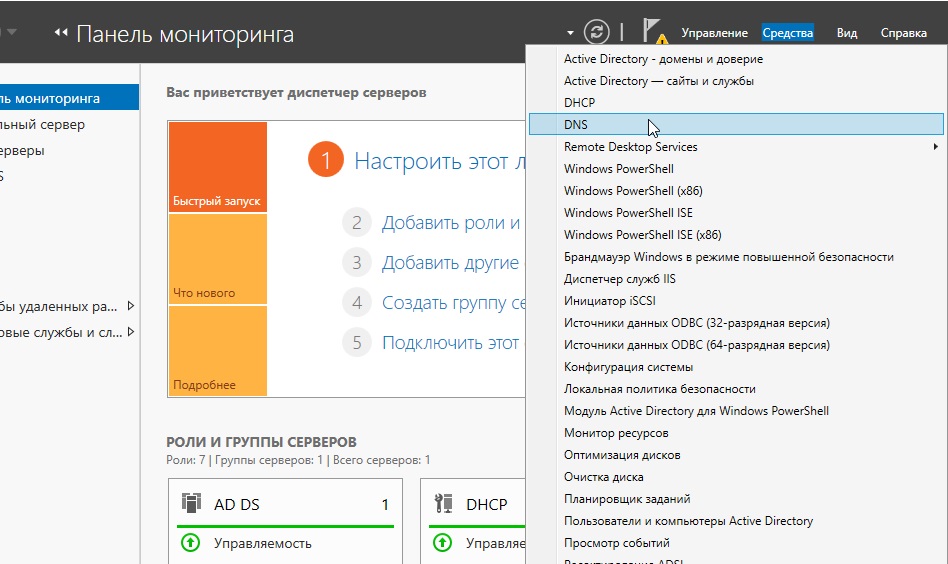
Task: Open DNS from the tools menu
Action: (x=736, y=124)
